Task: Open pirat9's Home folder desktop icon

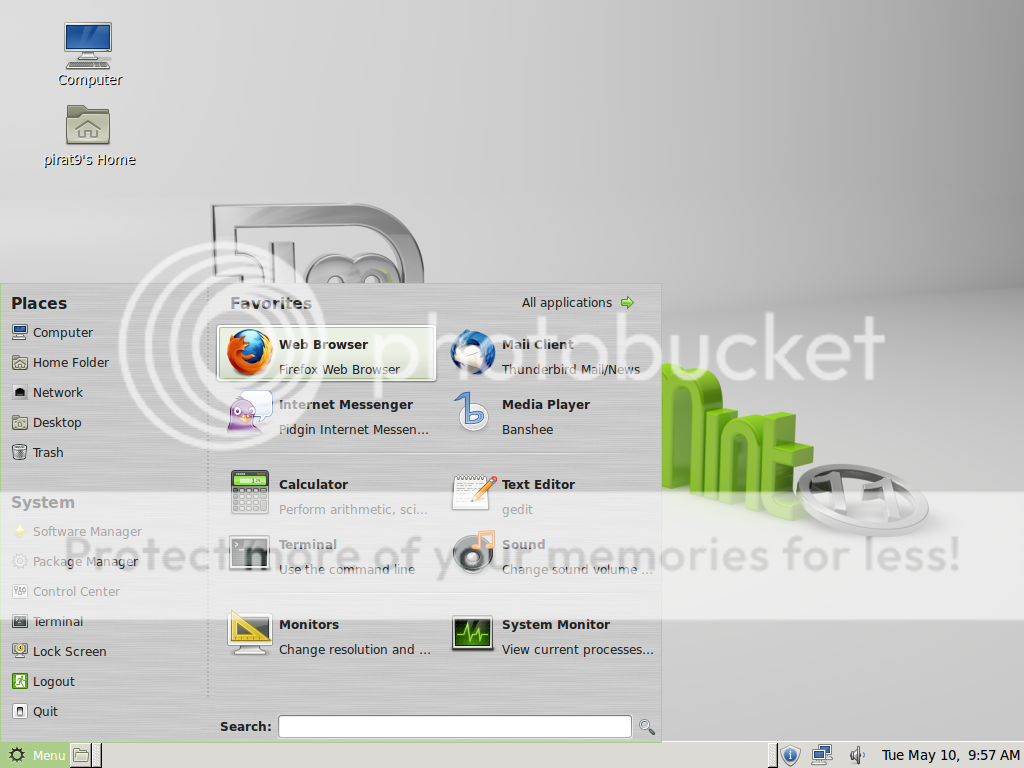Action: [x=89, y=136]
